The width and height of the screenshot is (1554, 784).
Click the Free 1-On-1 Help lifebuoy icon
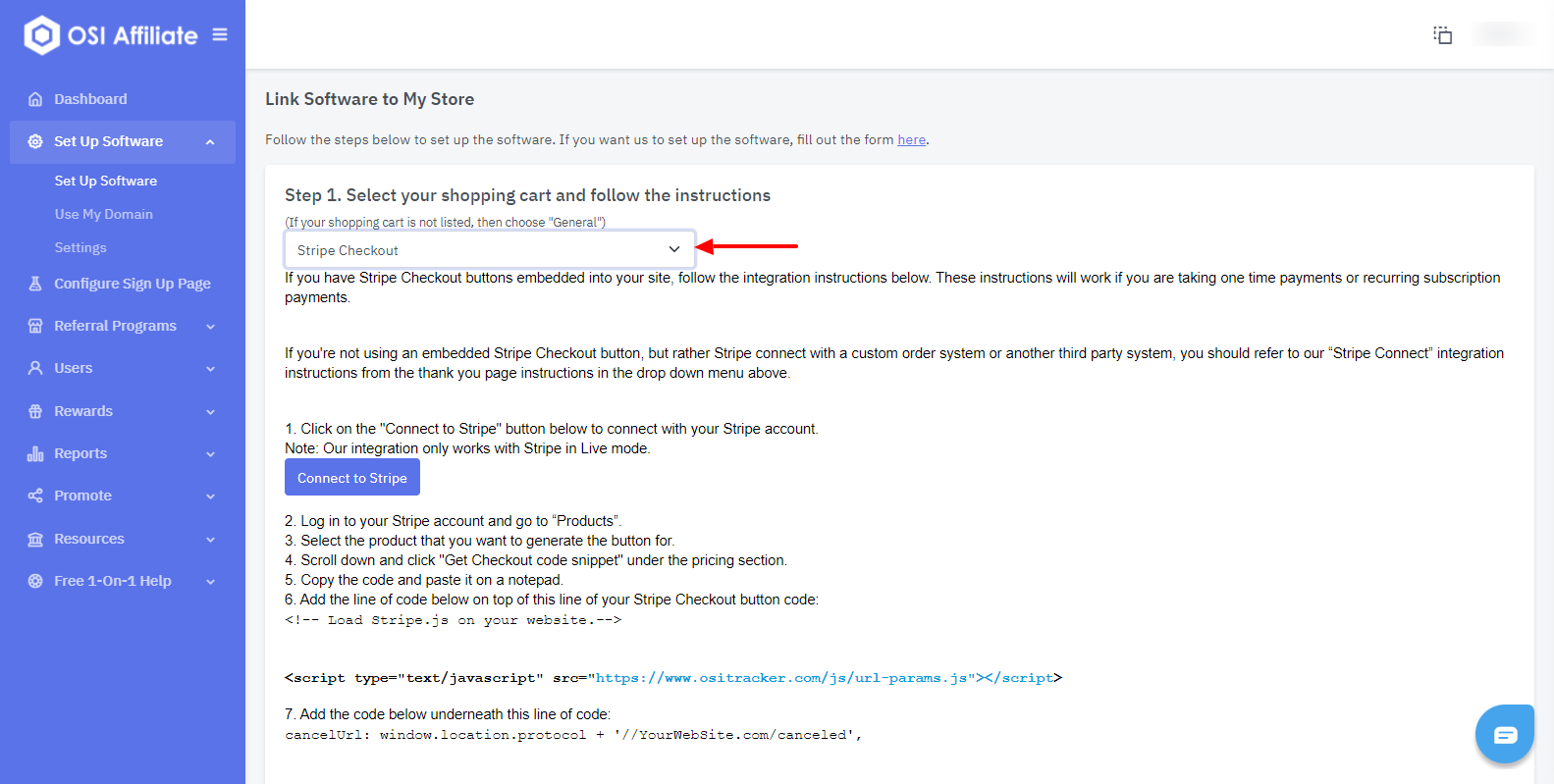pyautogui.click(x=35, y=581)
